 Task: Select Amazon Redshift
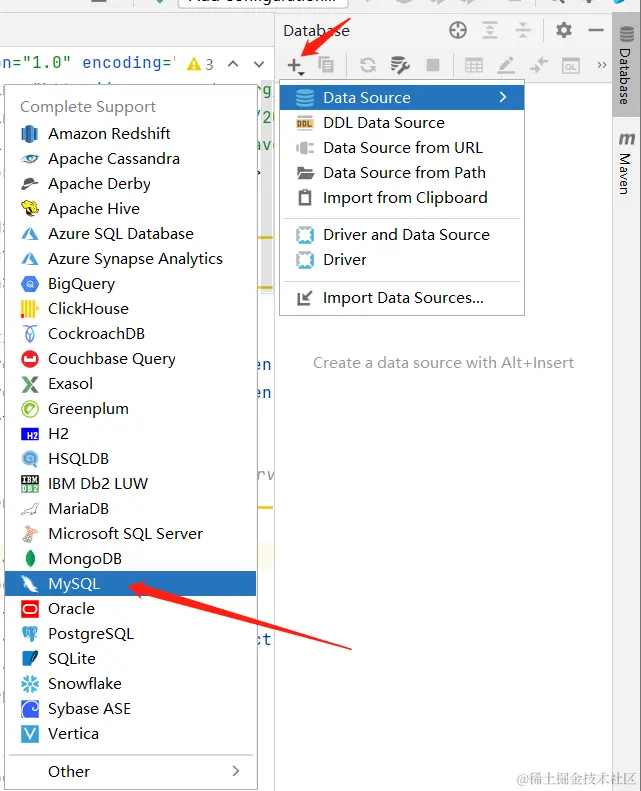(x=131, y=134)
